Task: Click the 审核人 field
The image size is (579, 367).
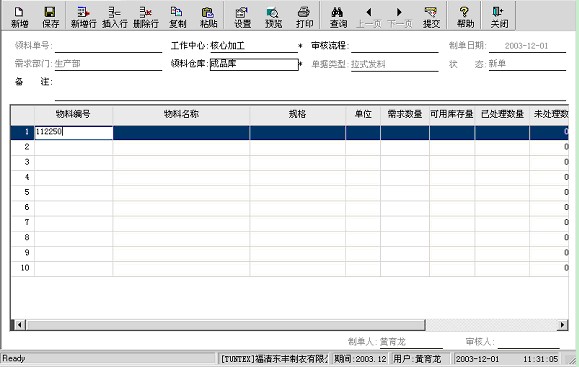Action: [528, 342]
